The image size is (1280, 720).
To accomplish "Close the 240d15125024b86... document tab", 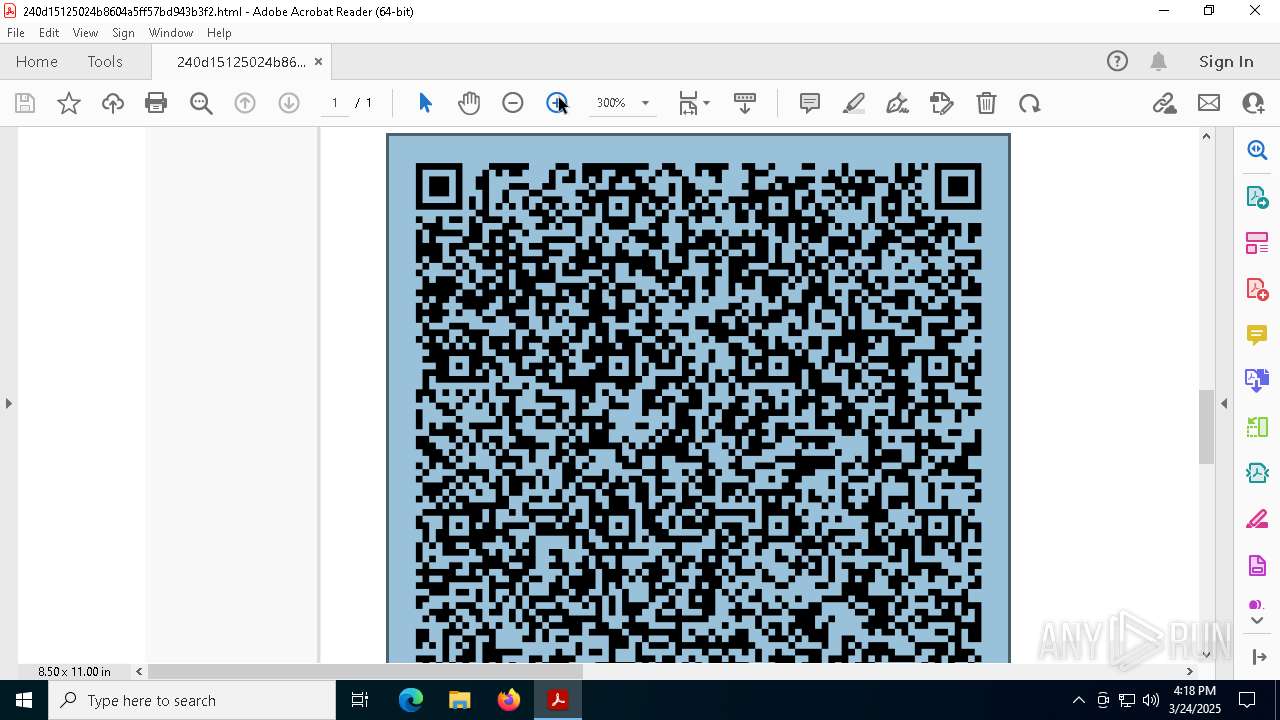I will 318,62.
